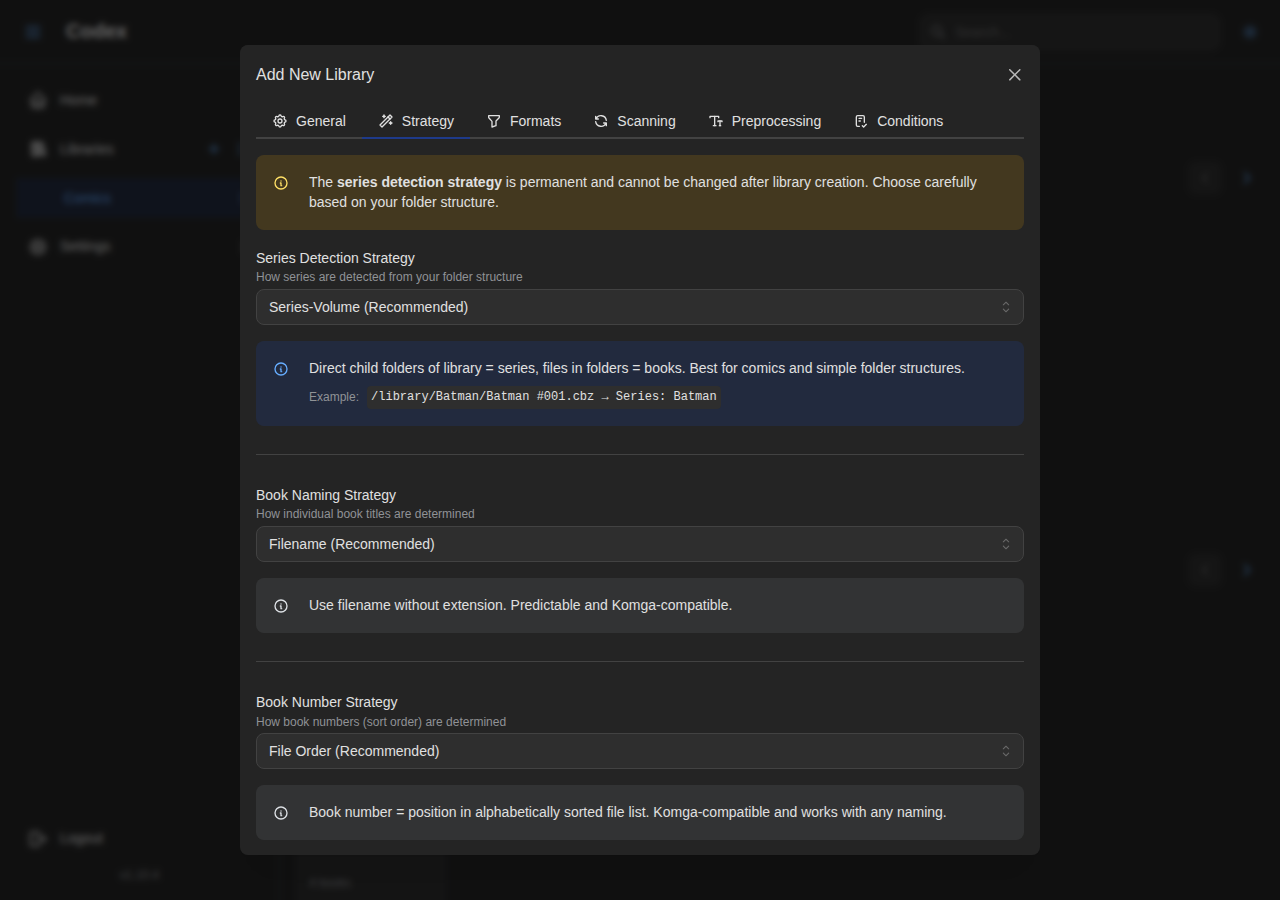This screenshot has width=1280, height=900.
Task: Click the magic wand Strategy icon
Action: [386, 121]
